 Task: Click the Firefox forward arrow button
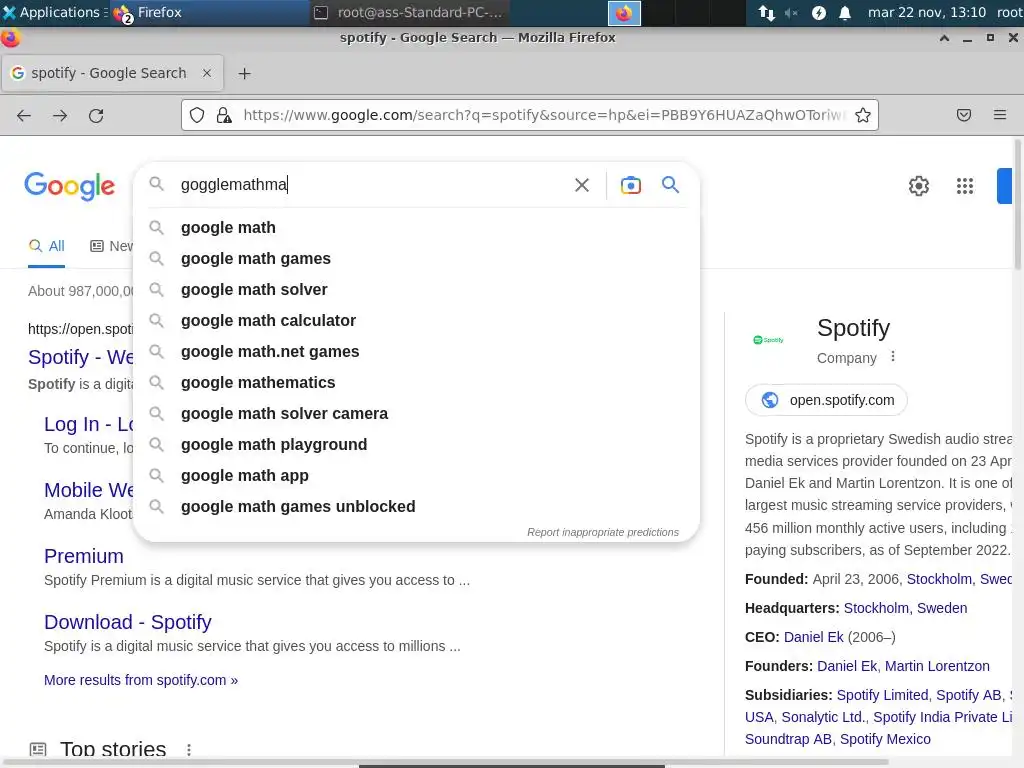coord(60,116)
